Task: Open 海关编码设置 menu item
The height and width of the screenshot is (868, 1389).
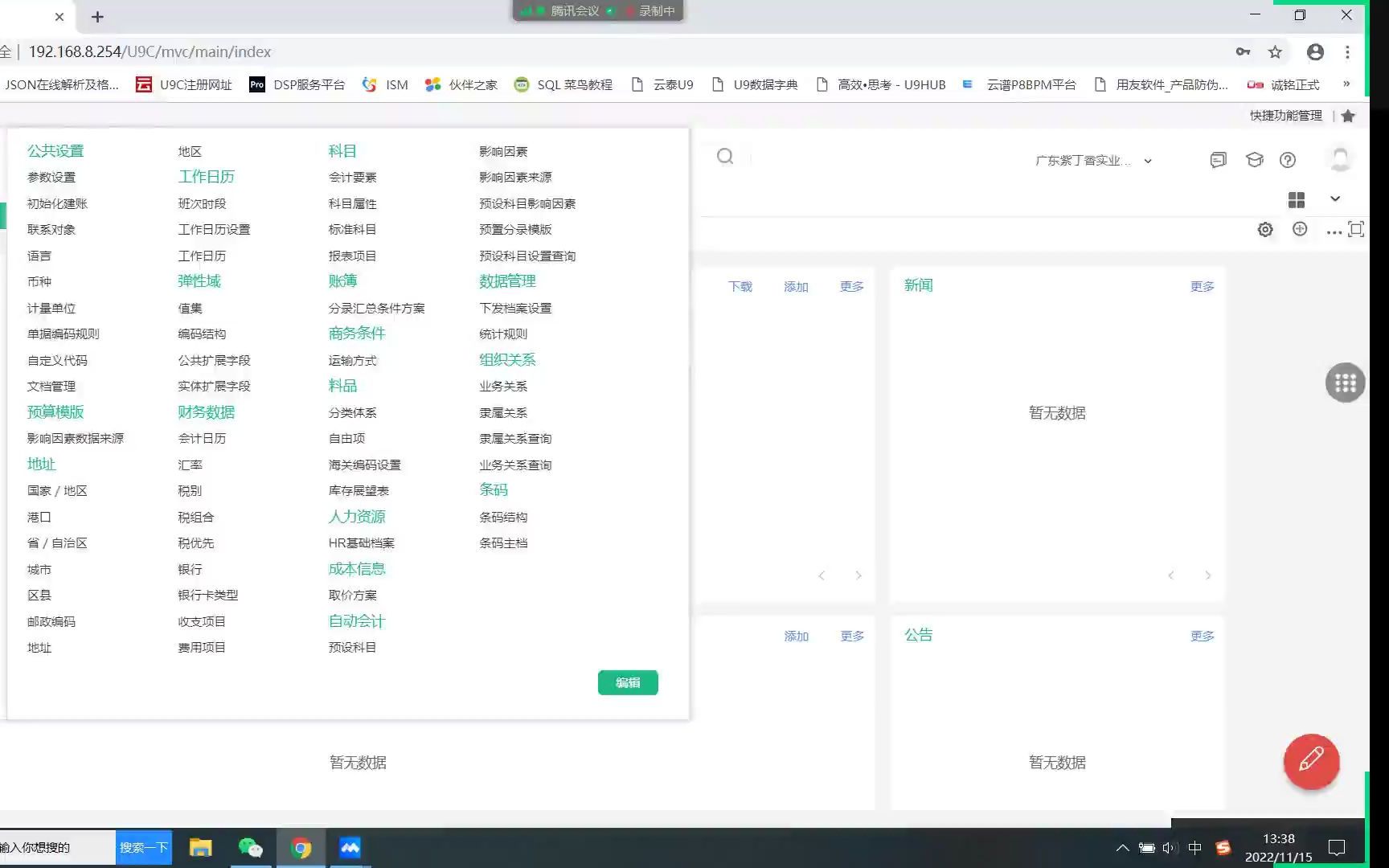Action: point(364,465)
